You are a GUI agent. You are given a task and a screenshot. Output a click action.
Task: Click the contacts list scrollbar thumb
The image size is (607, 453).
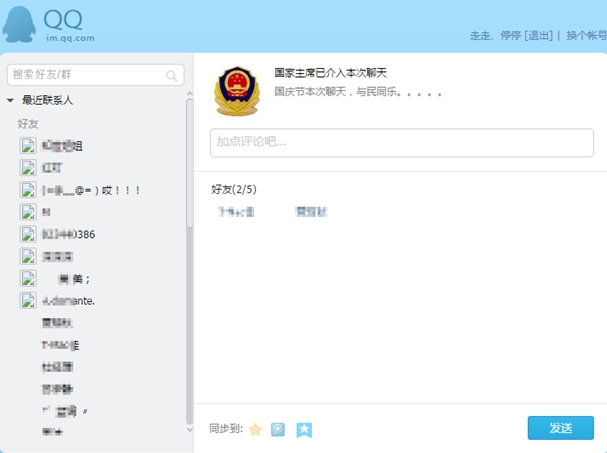(190, 163)
